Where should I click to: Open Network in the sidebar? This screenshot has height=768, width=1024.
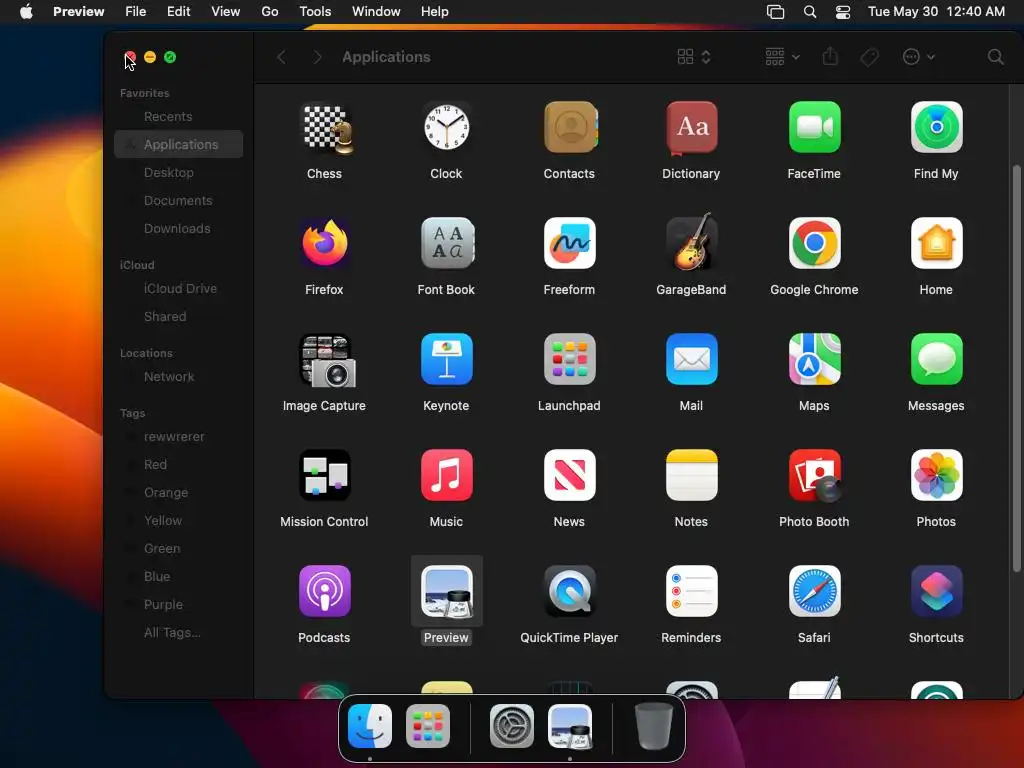click(178, 376)
